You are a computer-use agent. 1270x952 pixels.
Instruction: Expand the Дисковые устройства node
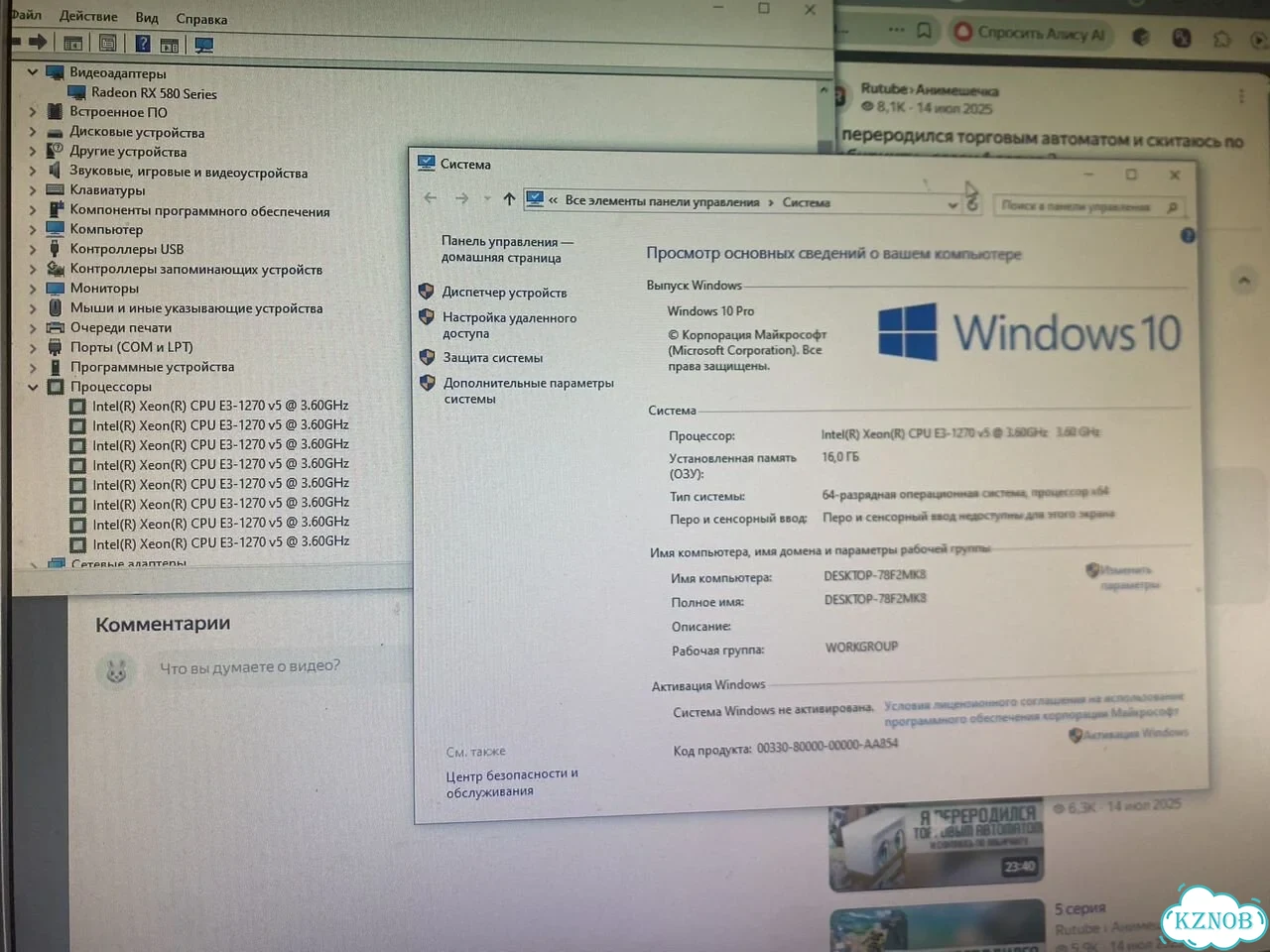tap(33, 131)
